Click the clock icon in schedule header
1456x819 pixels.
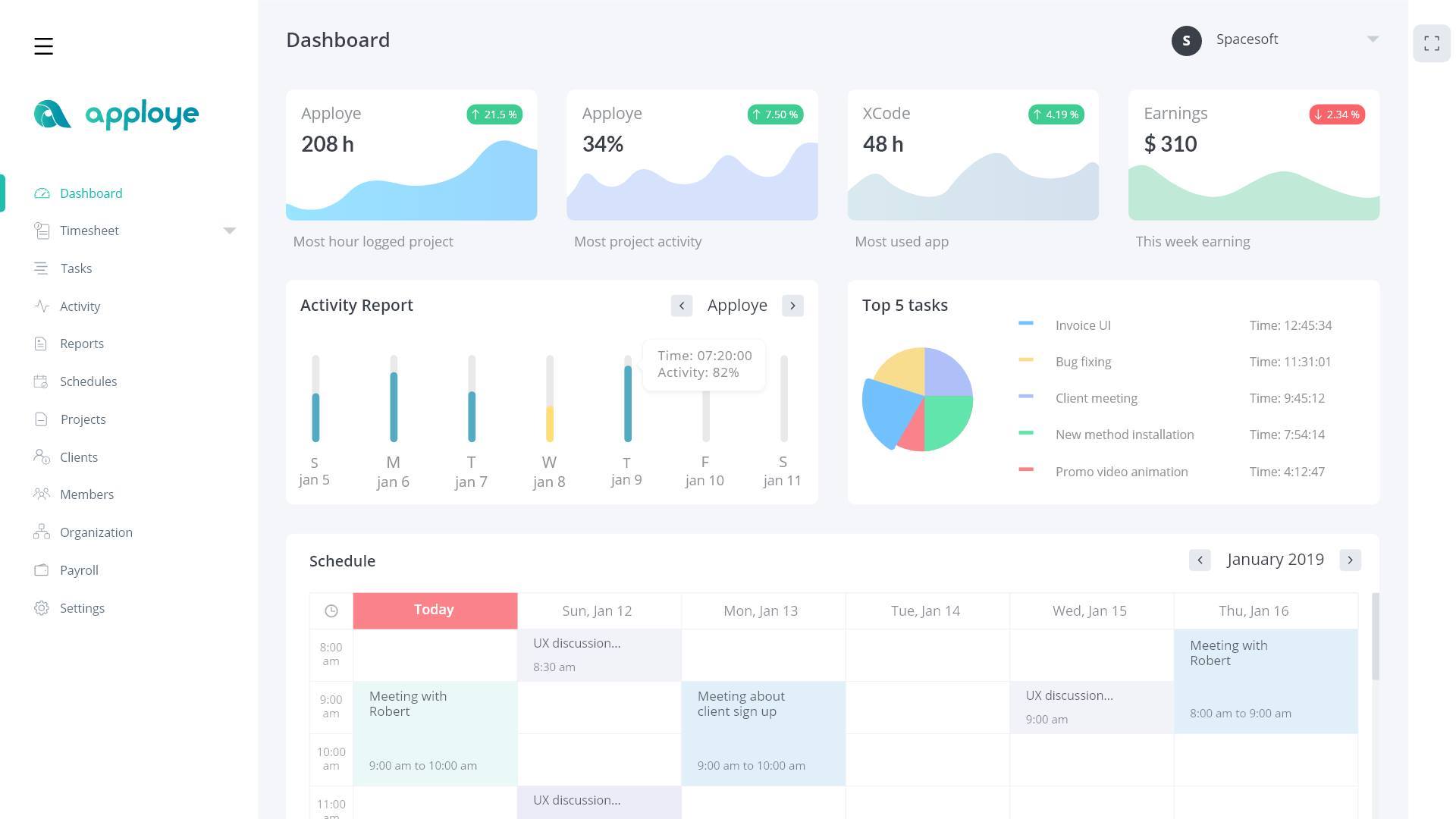coord(331,611)
